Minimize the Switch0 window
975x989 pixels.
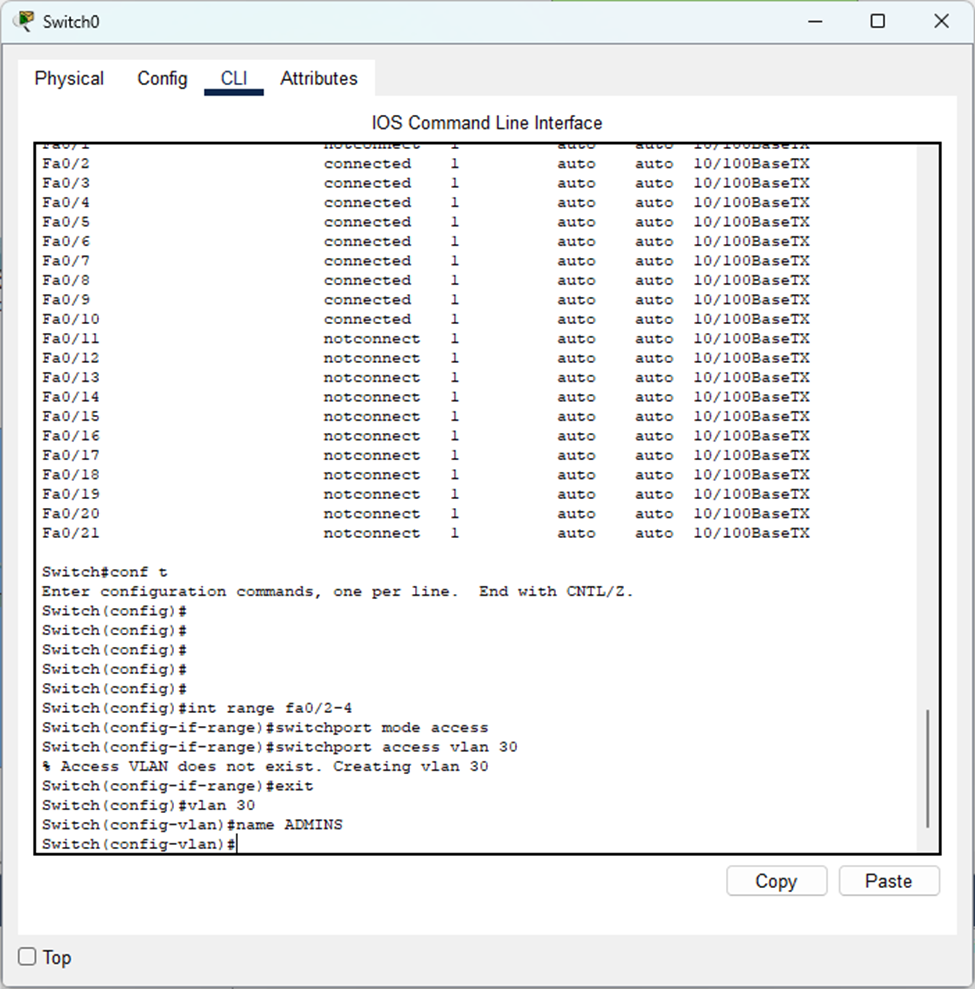pyautogui.click(x=813, y=21)
